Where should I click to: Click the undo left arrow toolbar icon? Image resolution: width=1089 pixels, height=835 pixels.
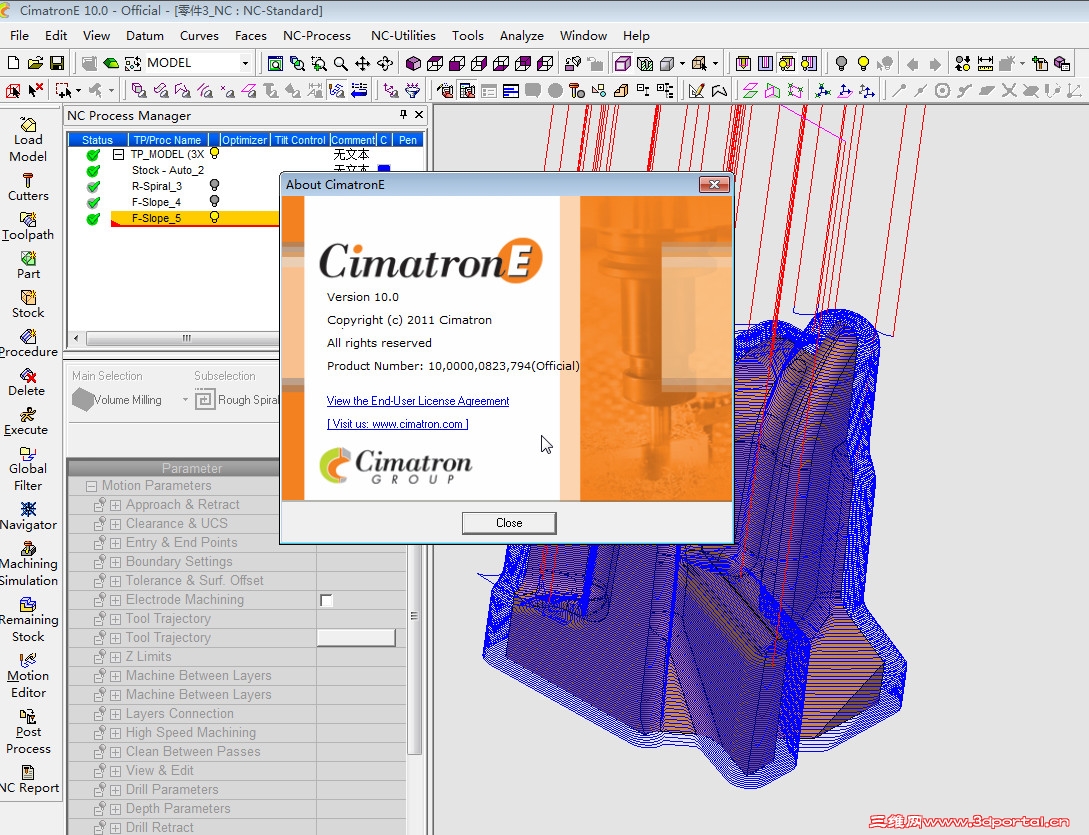[x=913, y=64]
